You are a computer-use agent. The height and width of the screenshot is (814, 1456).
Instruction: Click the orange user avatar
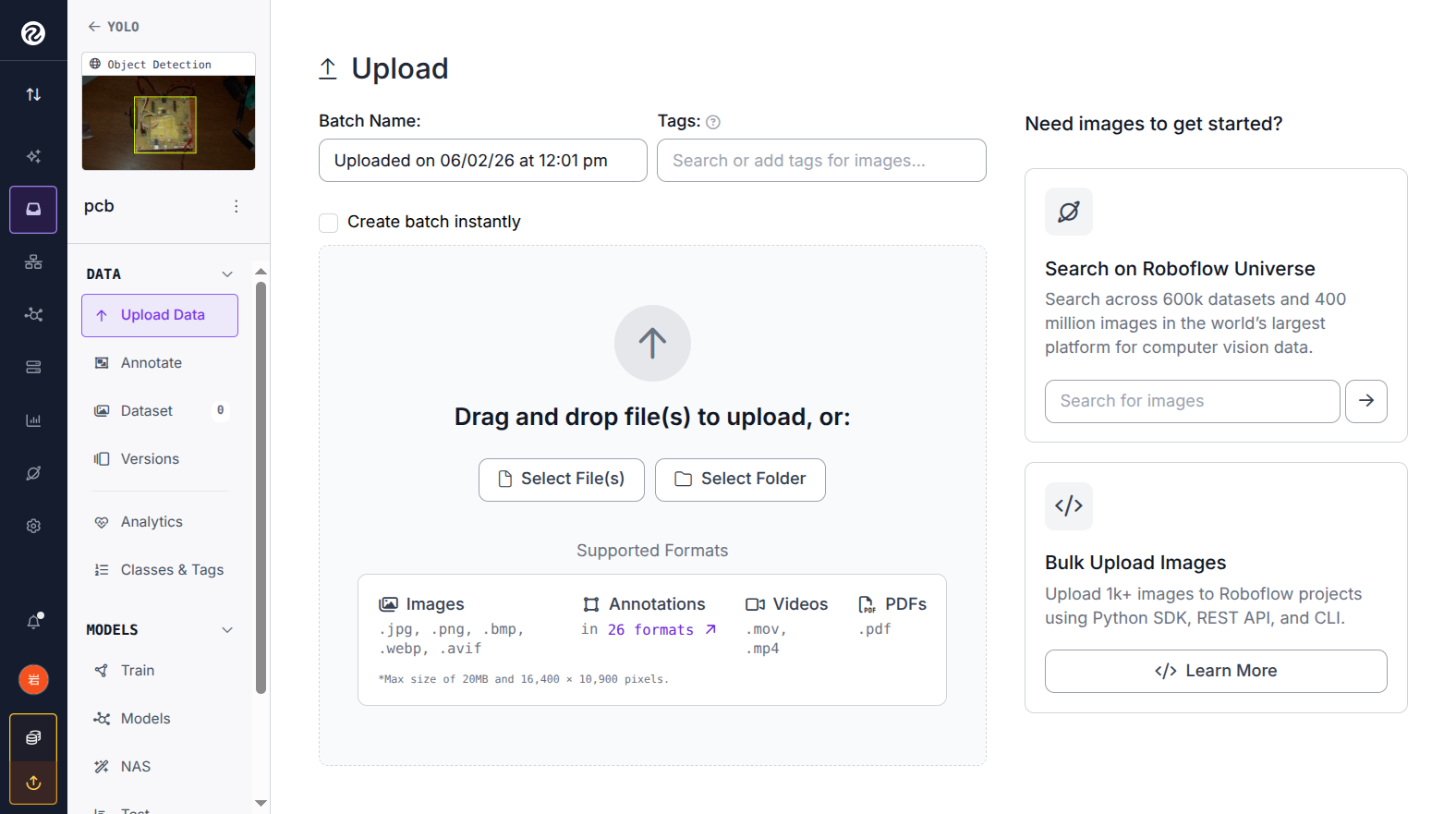tap(33, 680)
